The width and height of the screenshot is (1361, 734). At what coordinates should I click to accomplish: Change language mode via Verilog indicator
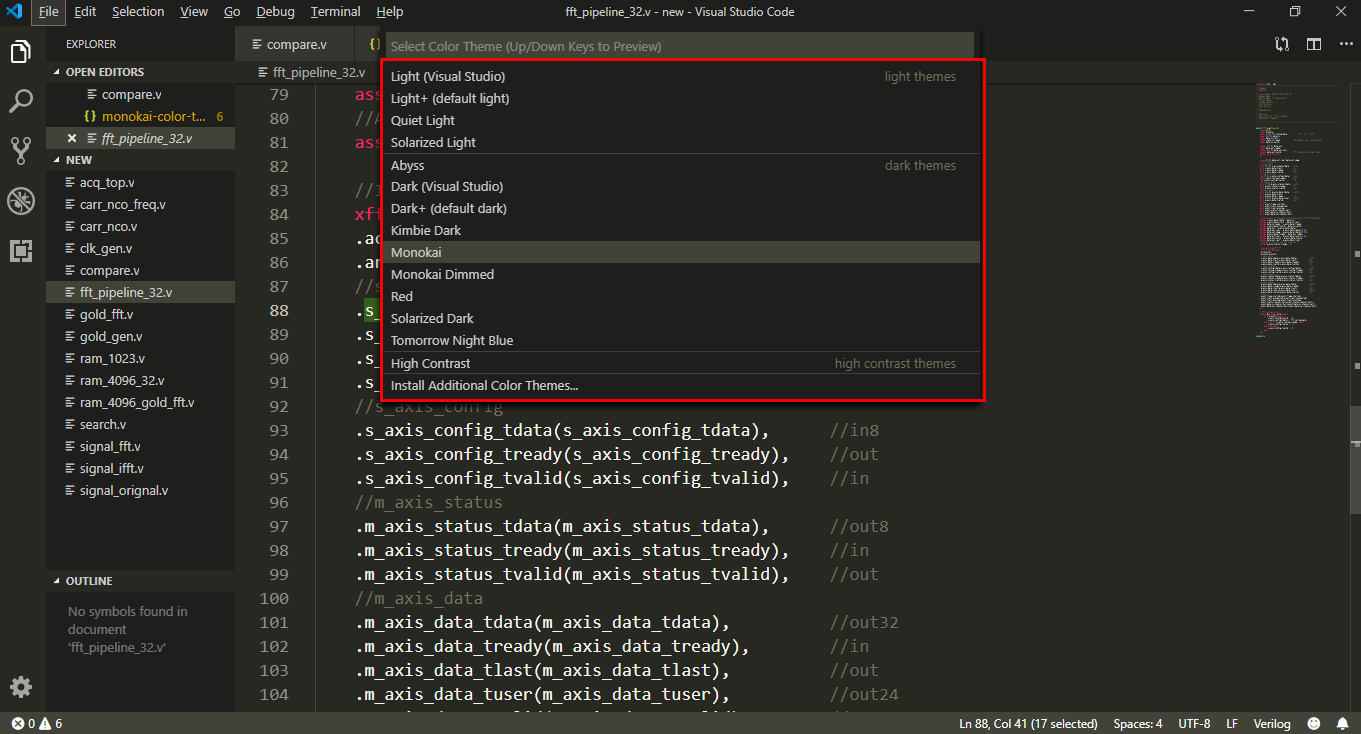tap(1270, 723)
